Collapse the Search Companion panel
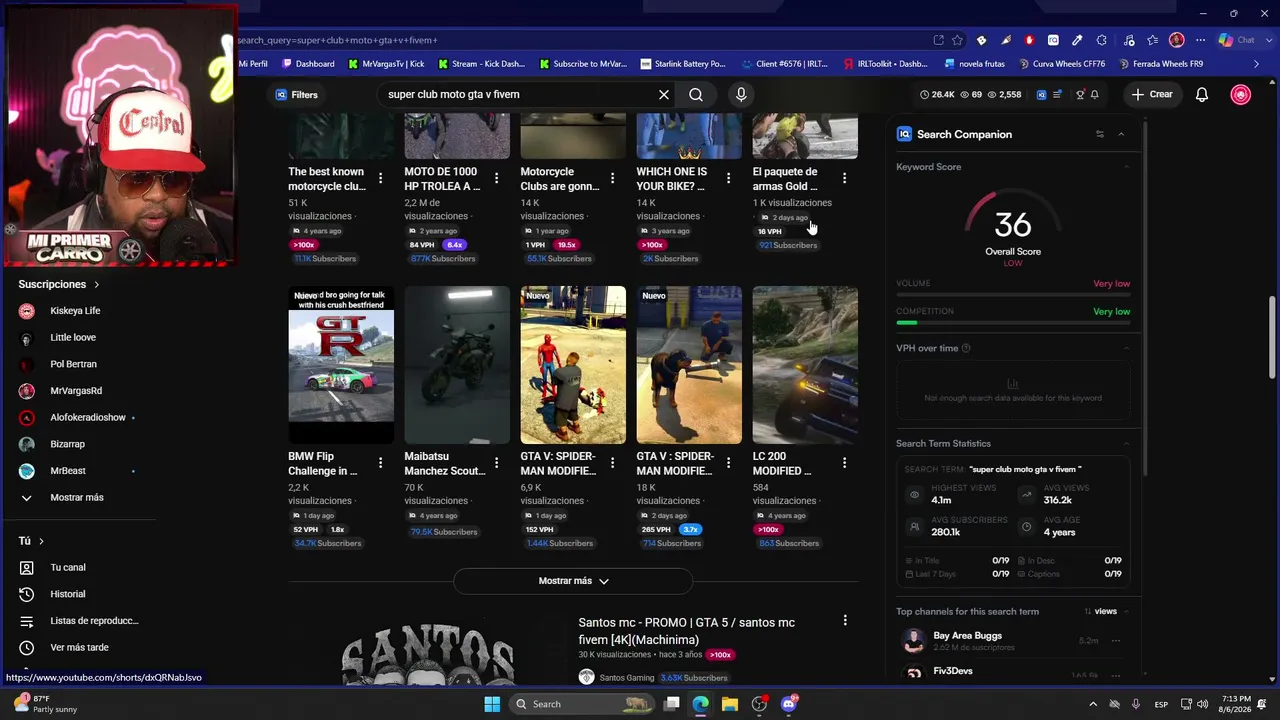Image resolution: width=1280 pixels, height=720 pixels. [1121, 134]
